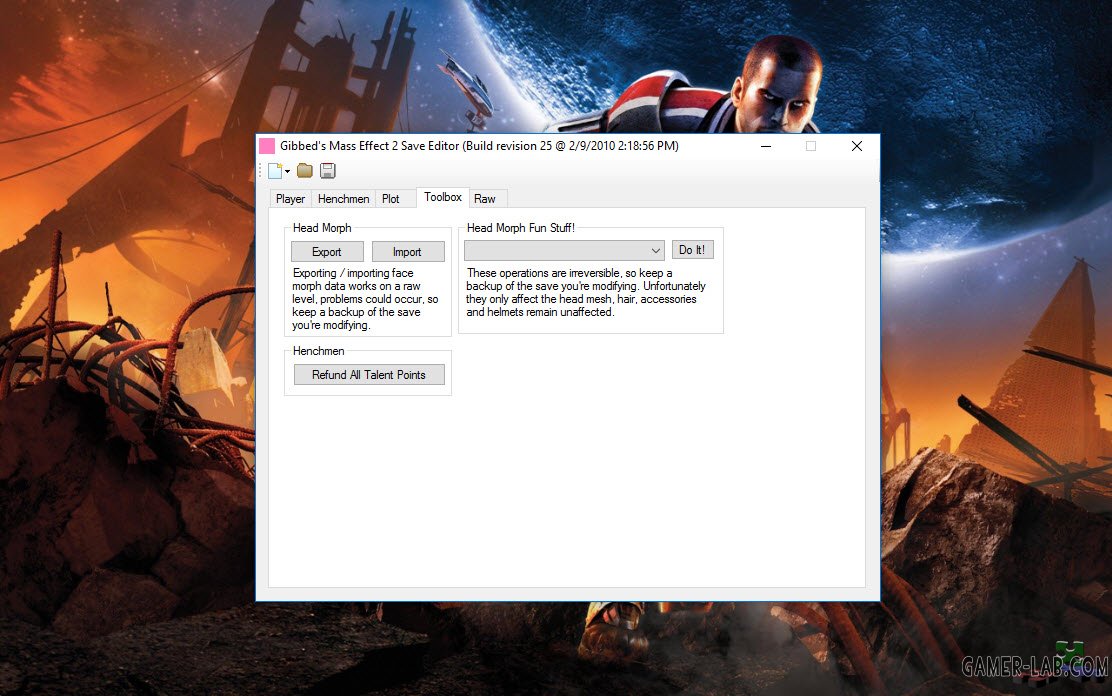Click the Open folder toolbar icon
1112x696 pixels.
point(305,170)
